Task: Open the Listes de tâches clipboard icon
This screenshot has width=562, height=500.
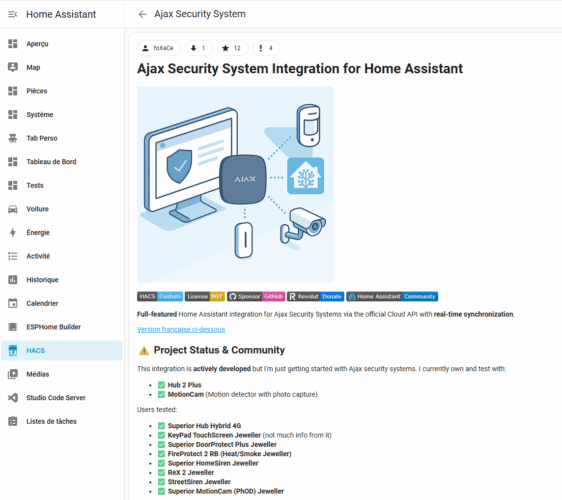Action: click(13, 421)
